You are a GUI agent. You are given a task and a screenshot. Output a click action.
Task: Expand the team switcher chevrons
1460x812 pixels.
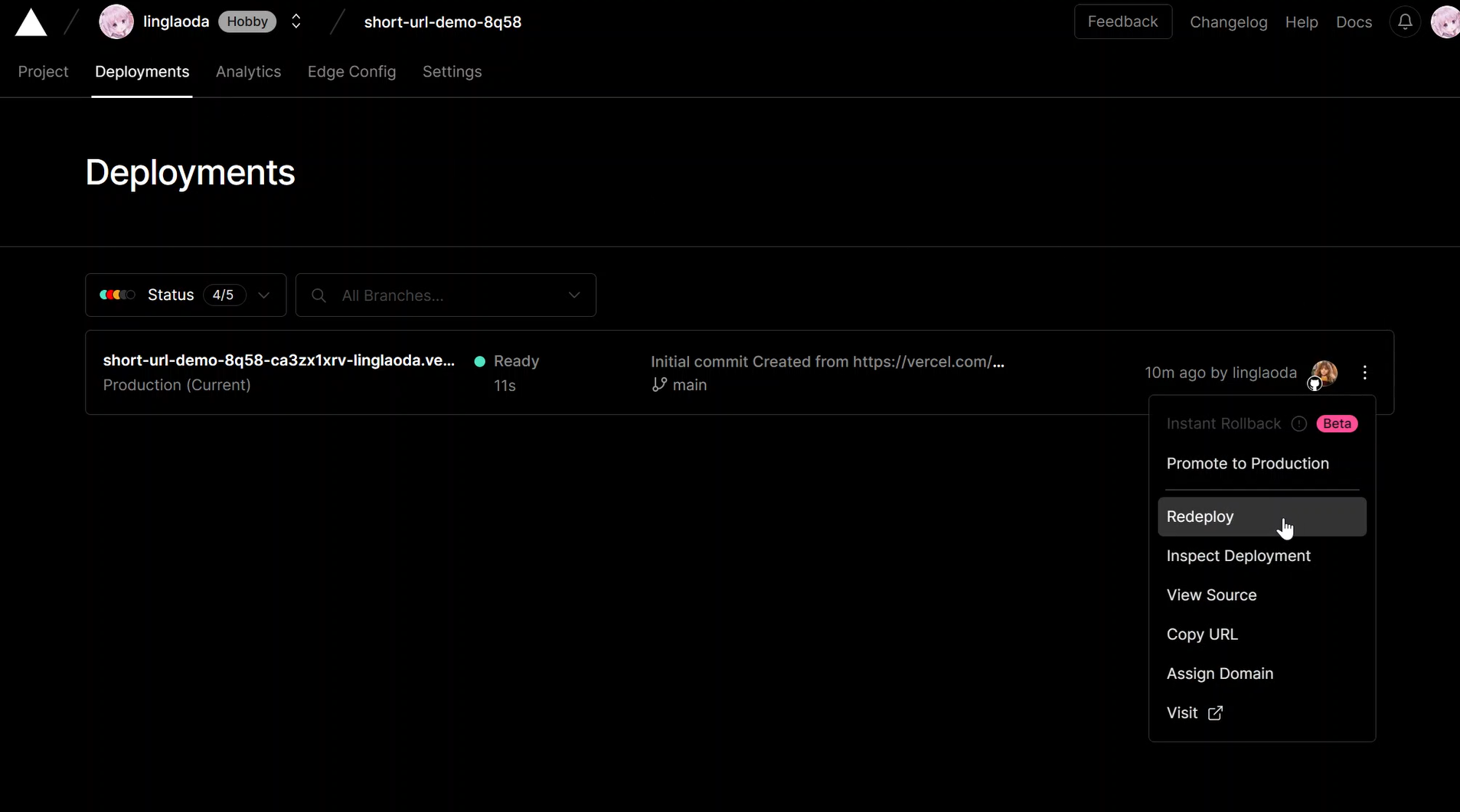[x=296, y=21]
